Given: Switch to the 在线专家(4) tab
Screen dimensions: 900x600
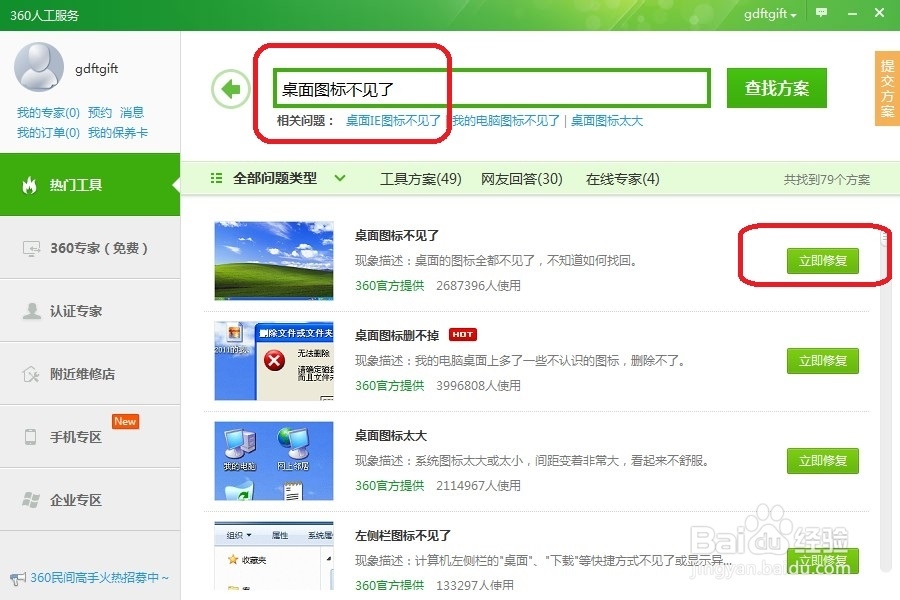Looking at the screenshot, I should coord(622,179).
